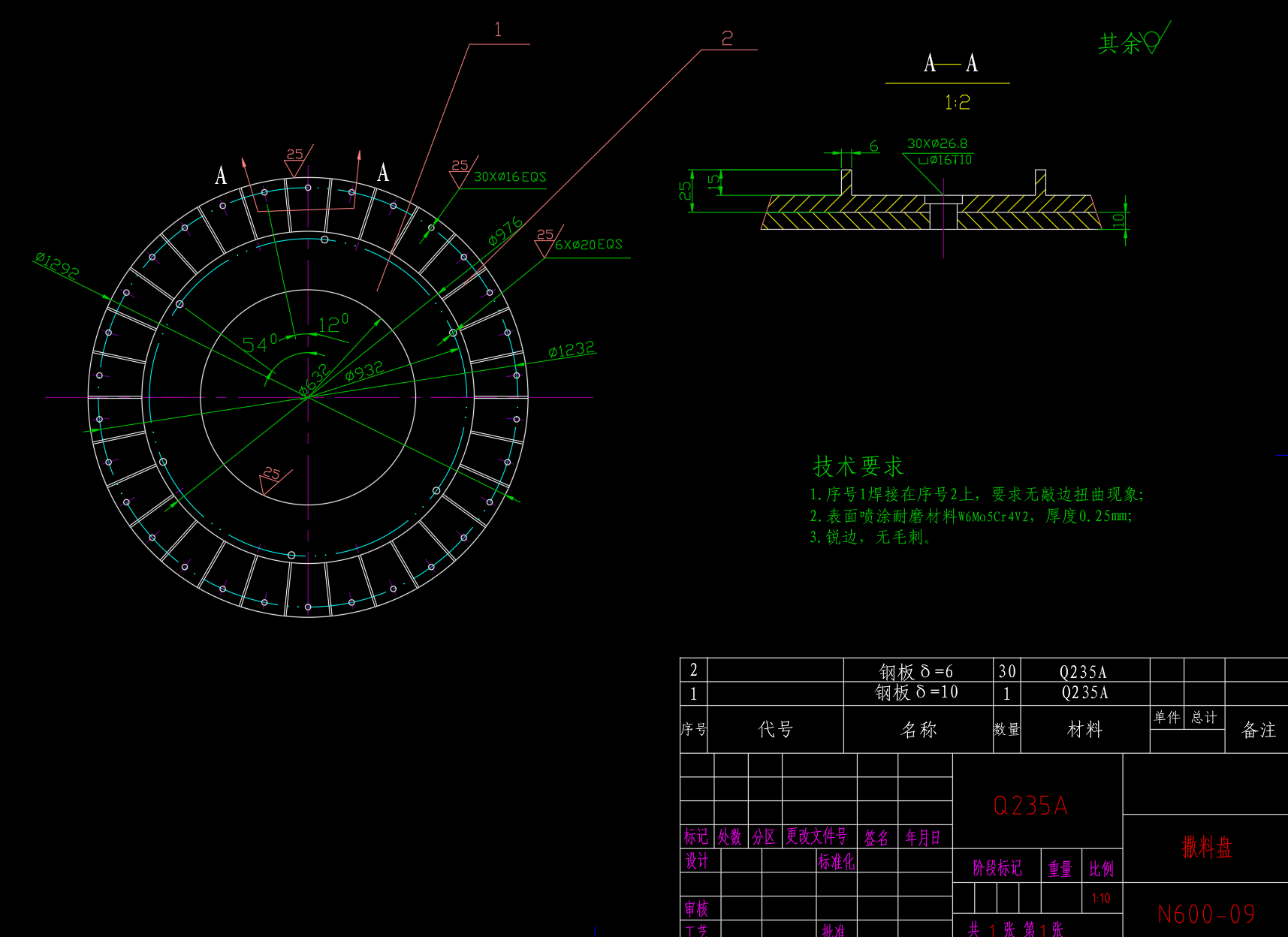Click the ø1292 diameter dimension

(57, 265)
